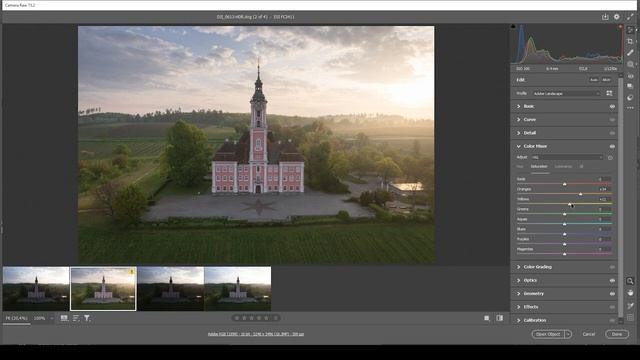Toggle Basic panel visibility eye
Viewport: 640px width, 360px height.
612,107
